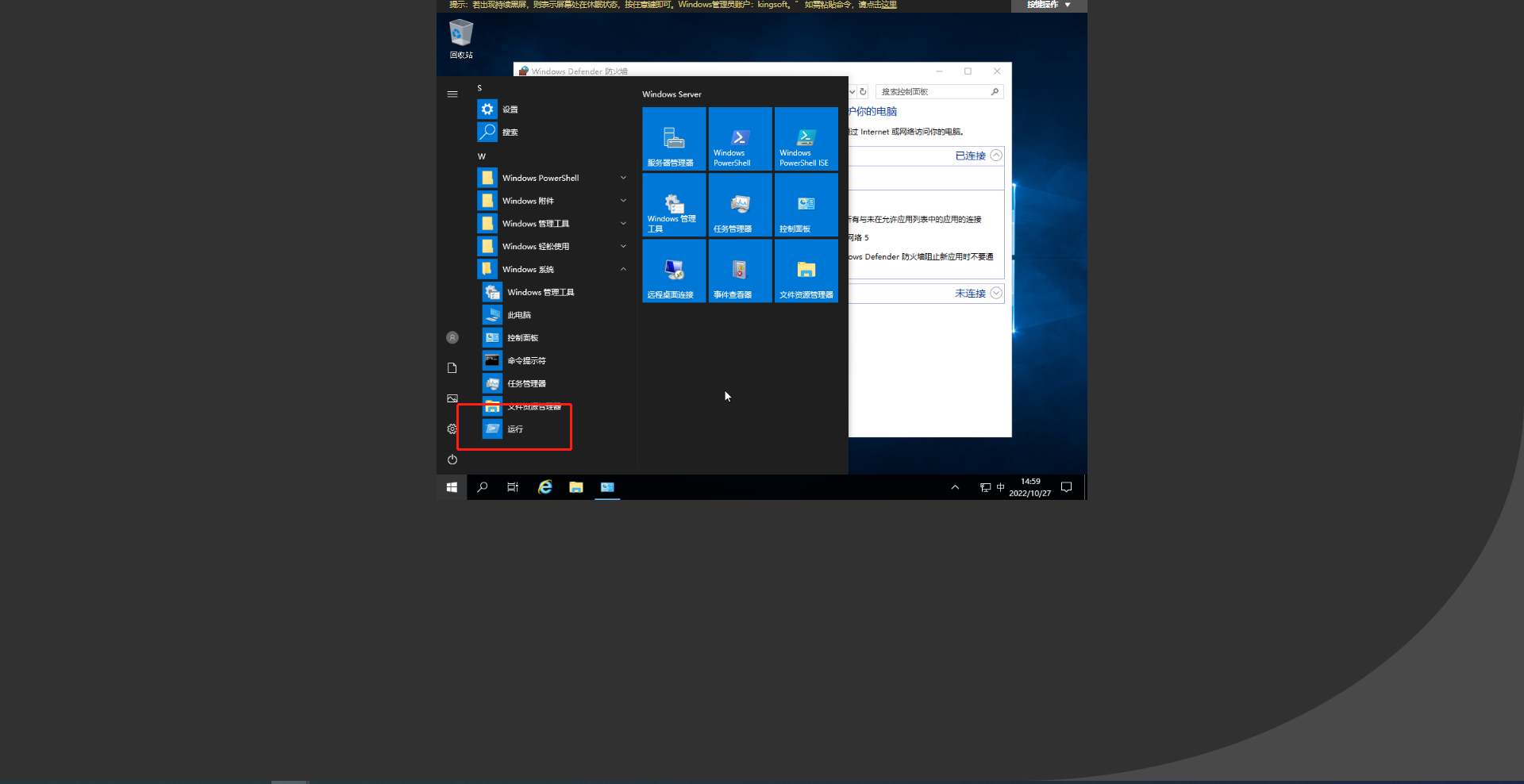
Task: Click the Windows Start button
Action: [x=452, y=487]
